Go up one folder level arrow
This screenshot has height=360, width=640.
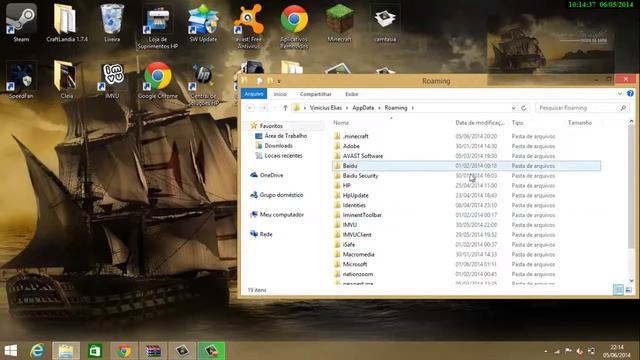click(x=285, y=108)
